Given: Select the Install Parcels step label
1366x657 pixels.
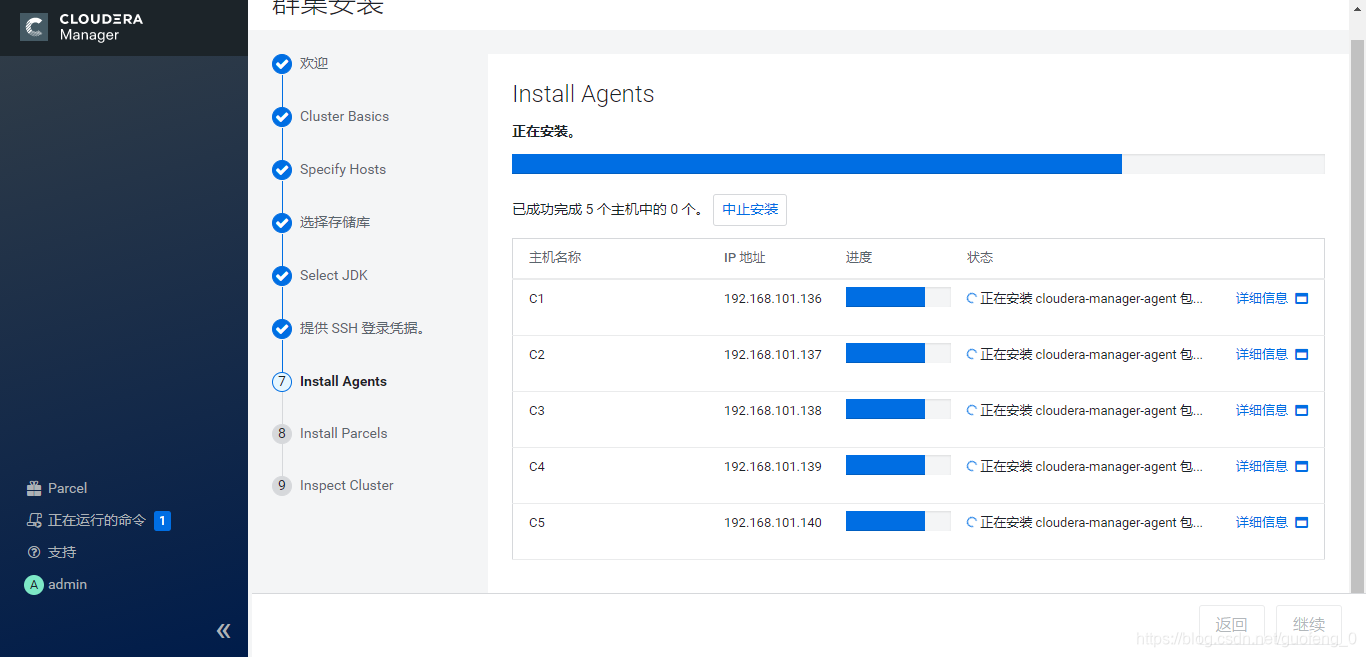Looking at the screenshot, I should (343, 433).
